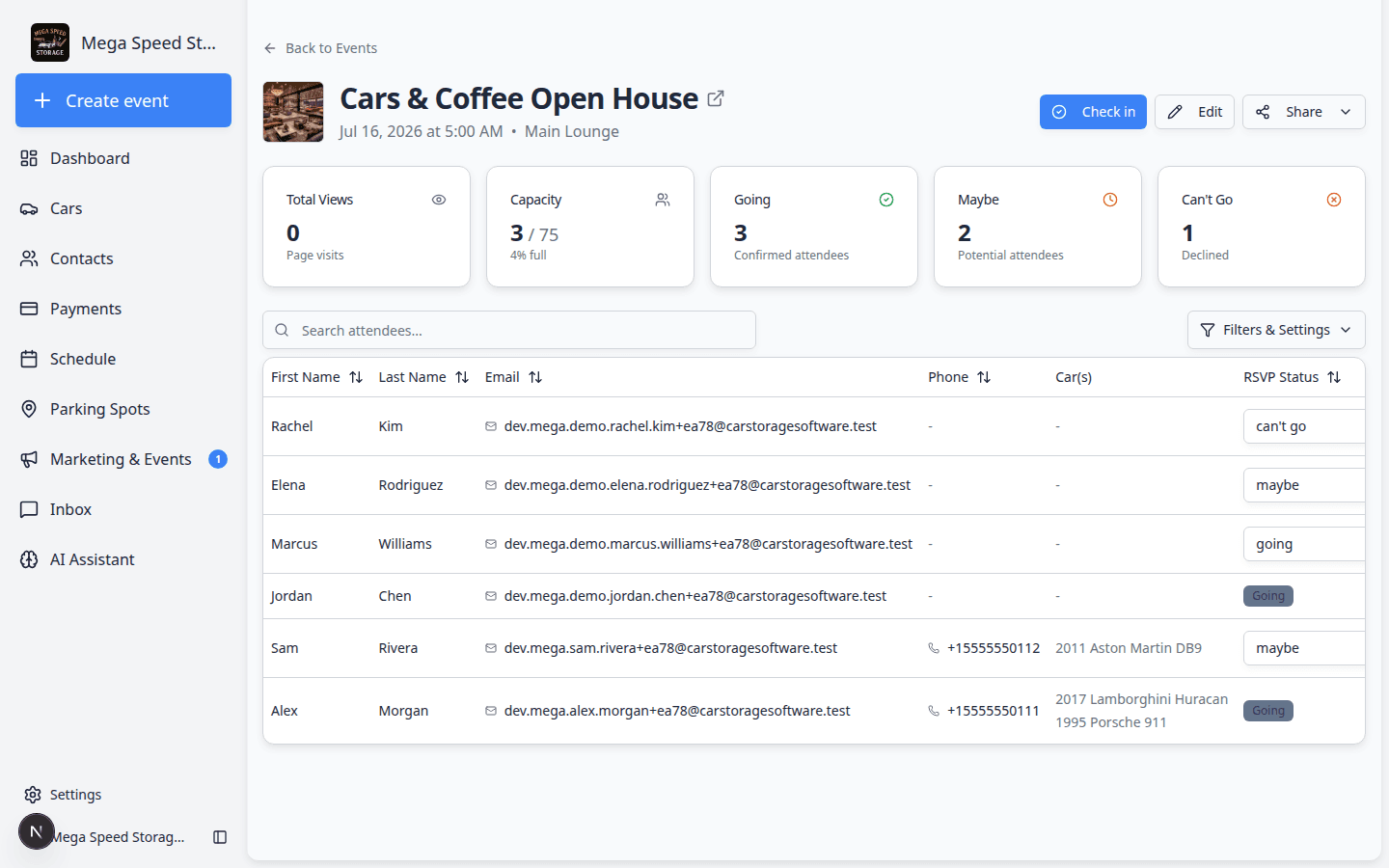Viewport: 1389px width, 868px height.
Task: Click the Rodriguez last name cell
Action: pos(411,485)
